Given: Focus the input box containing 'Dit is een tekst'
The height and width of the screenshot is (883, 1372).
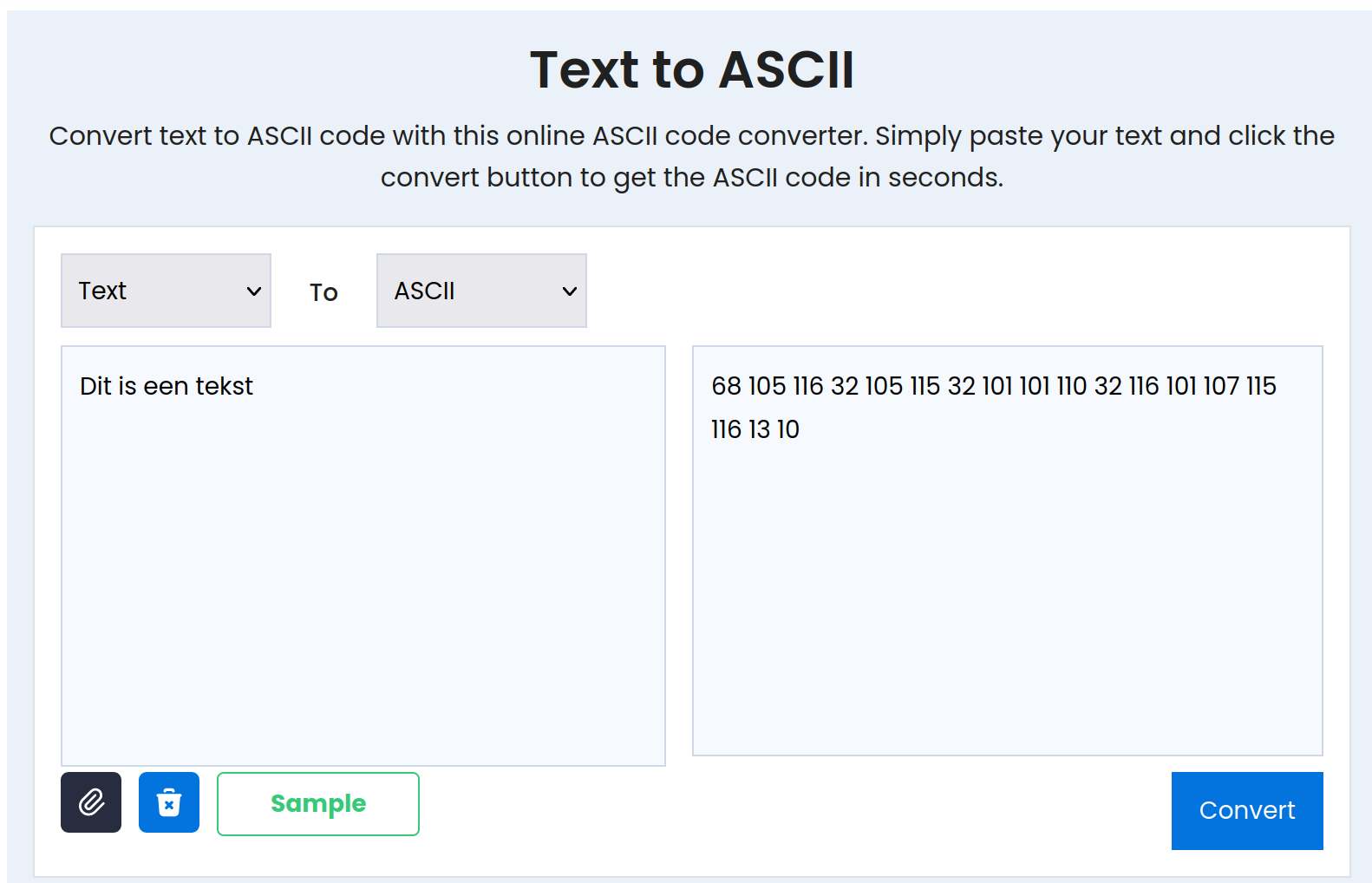Looking at the screenshot, I should coord(363,555).
